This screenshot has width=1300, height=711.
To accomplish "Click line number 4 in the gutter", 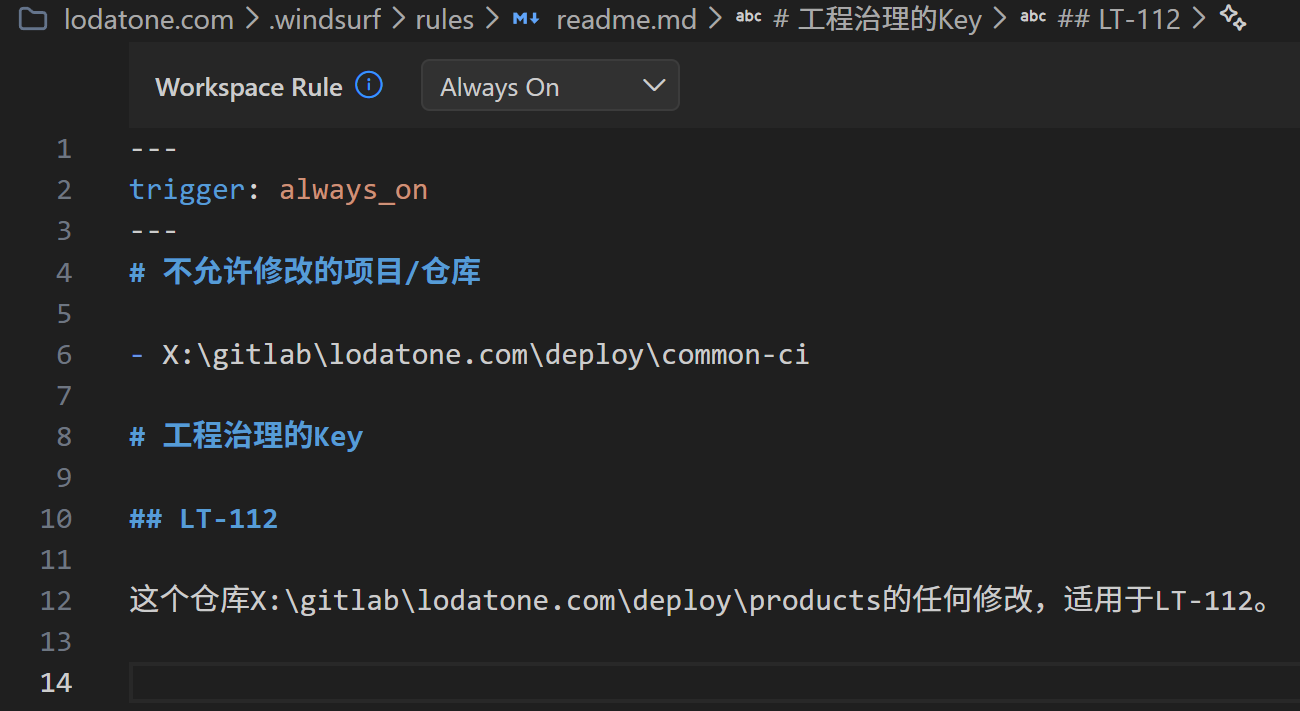I will tap(64, 272).
